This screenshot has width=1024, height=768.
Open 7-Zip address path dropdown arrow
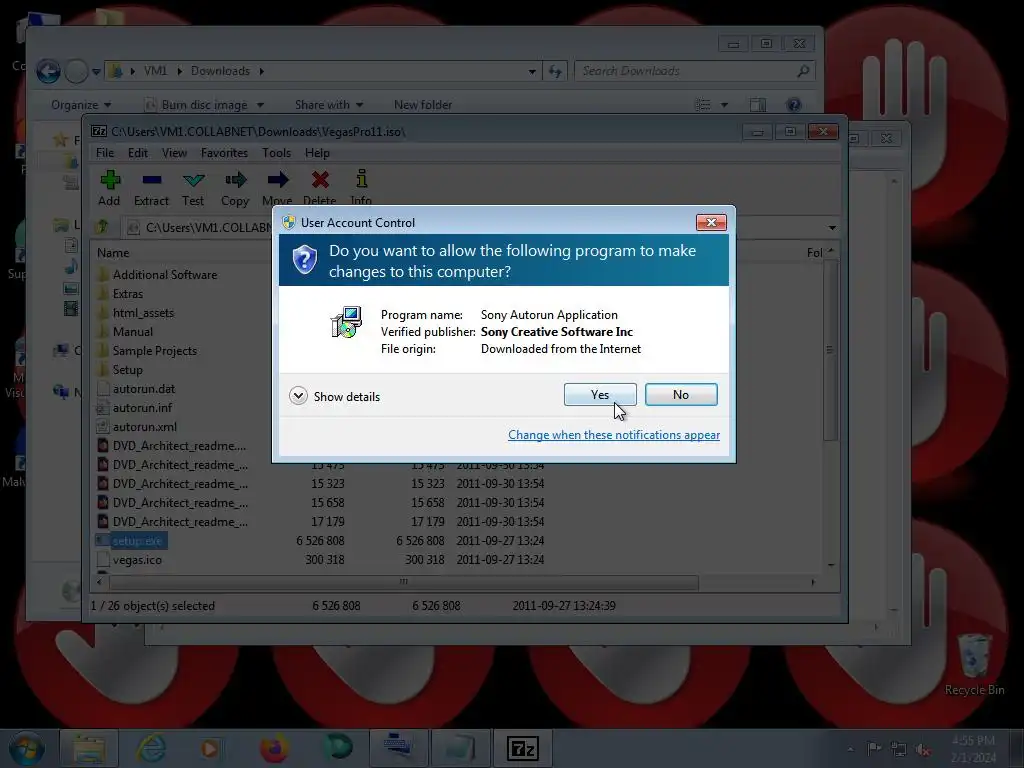pos(832,228)
